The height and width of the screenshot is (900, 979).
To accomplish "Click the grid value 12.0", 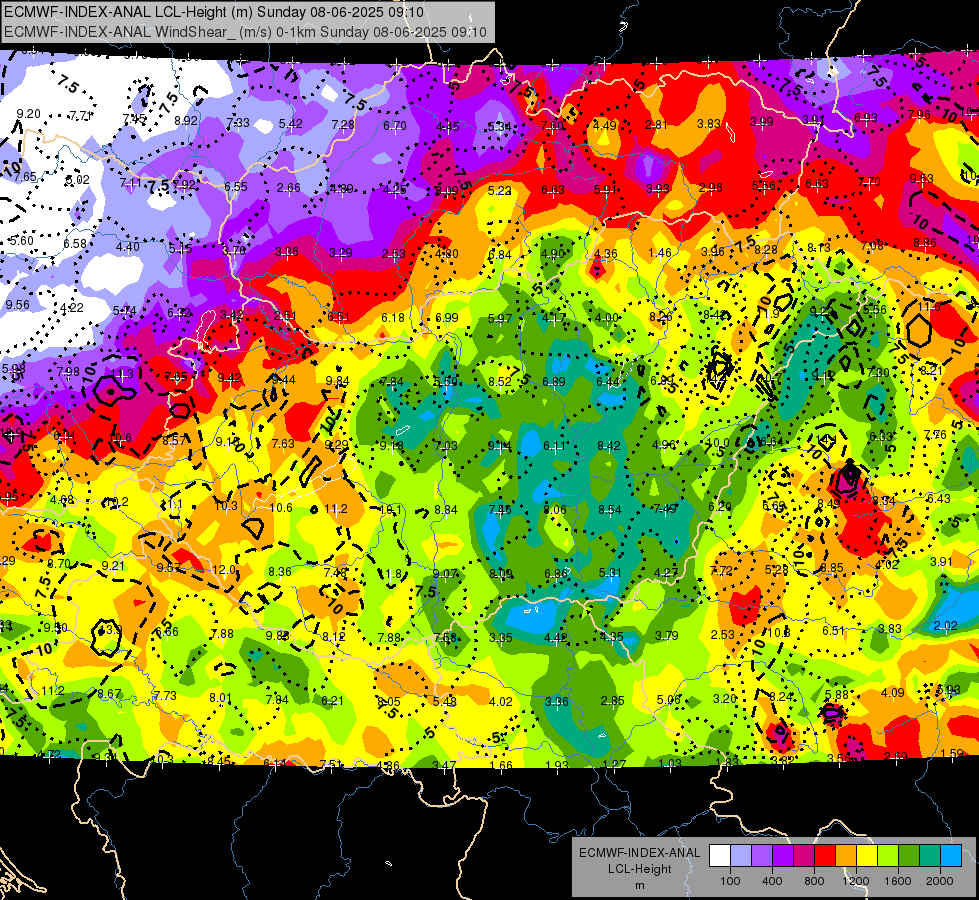I will (224, 570).
